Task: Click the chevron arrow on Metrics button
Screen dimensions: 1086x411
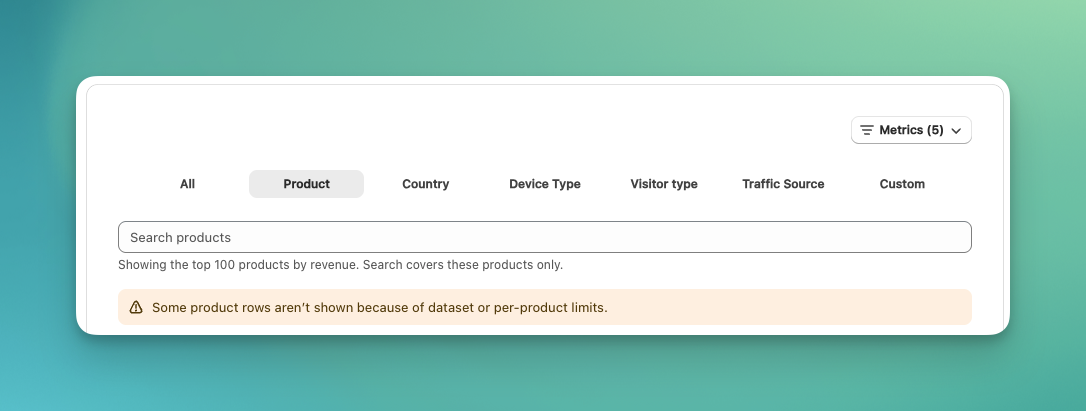Action: click(x=956, y=131)
